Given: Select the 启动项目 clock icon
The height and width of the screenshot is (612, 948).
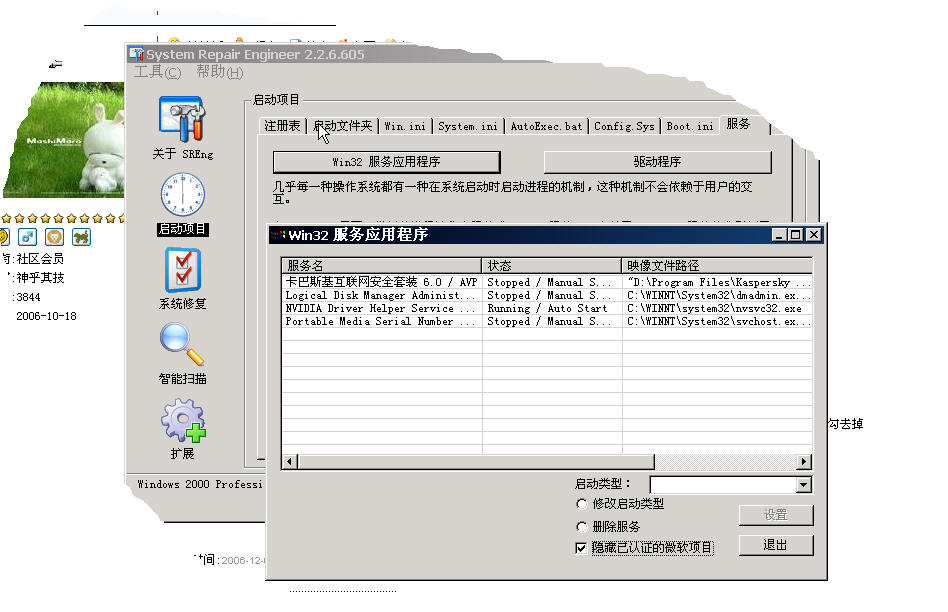Looking at the screenshot, I should (182, 195).
